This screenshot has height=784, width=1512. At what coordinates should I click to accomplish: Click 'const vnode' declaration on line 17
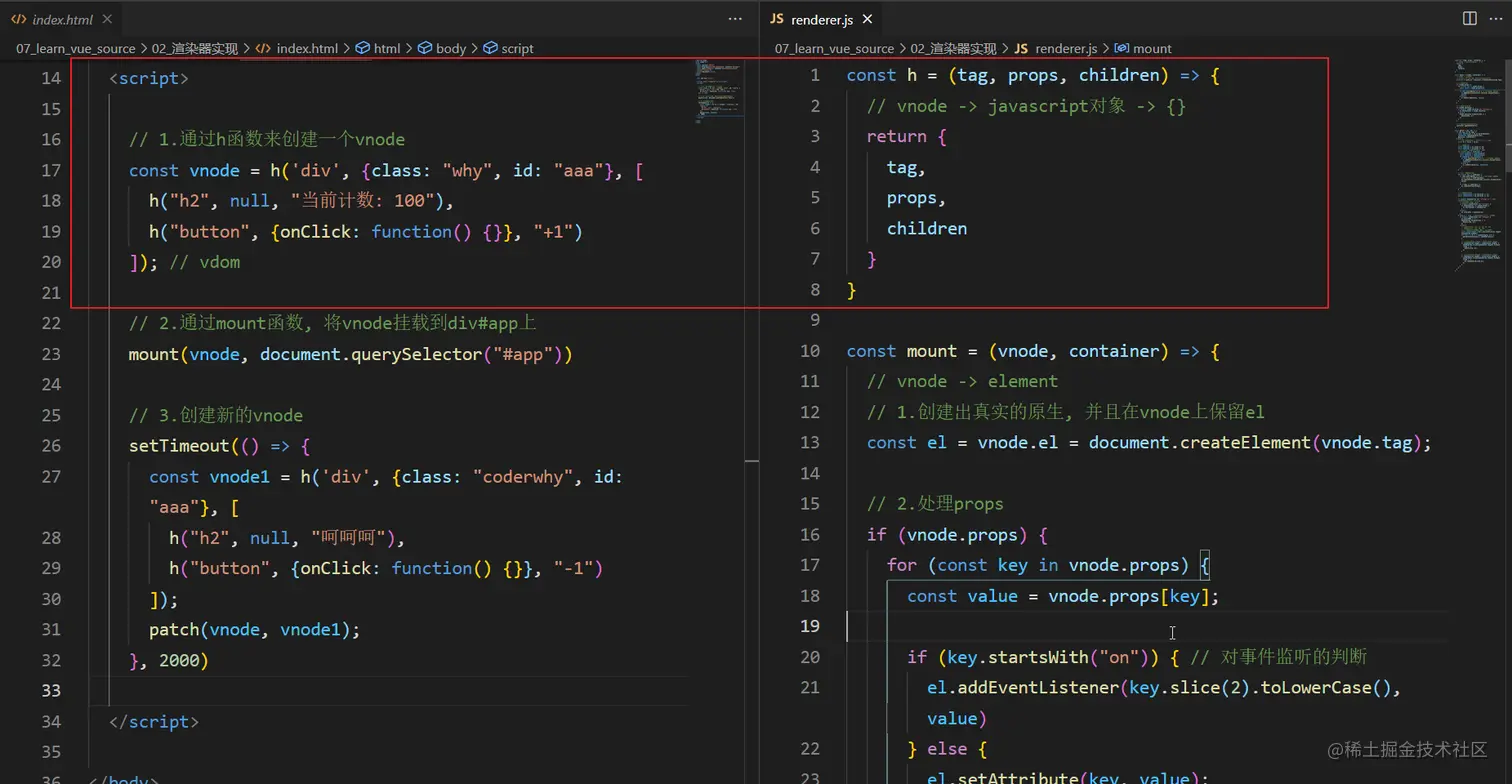pyautogui.click(x=184, y=170)
